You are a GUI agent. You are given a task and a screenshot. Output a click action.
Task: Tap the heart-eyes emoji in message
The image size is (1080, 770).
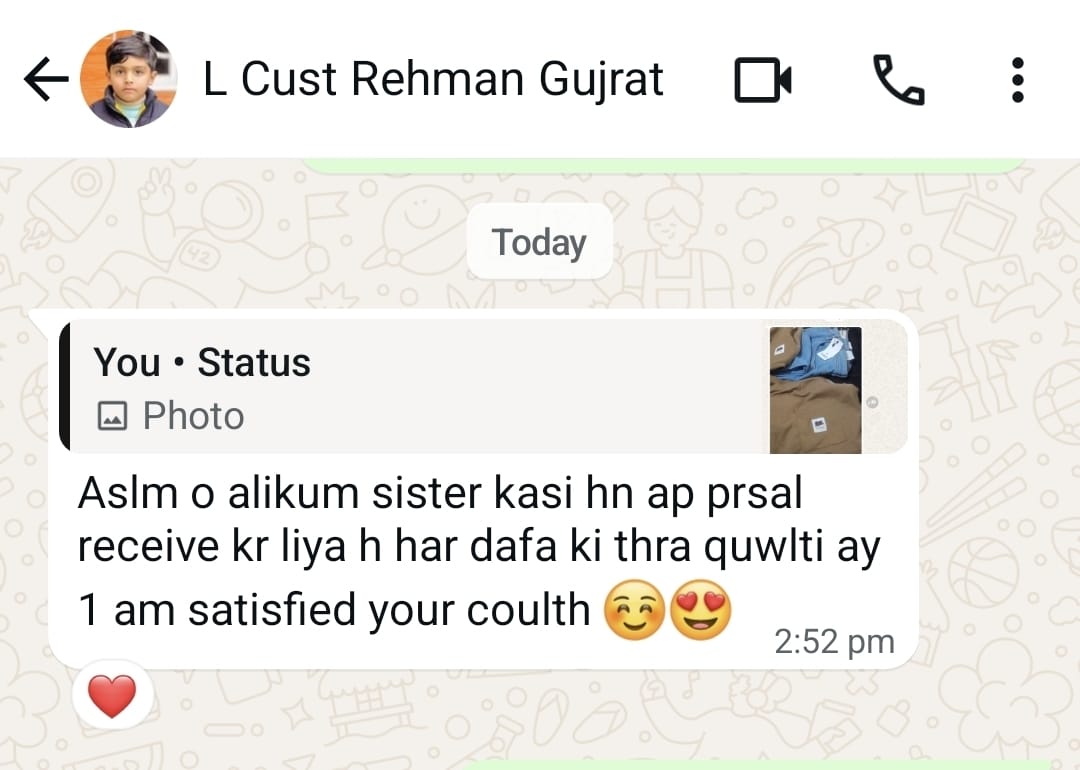pos(700,610)
